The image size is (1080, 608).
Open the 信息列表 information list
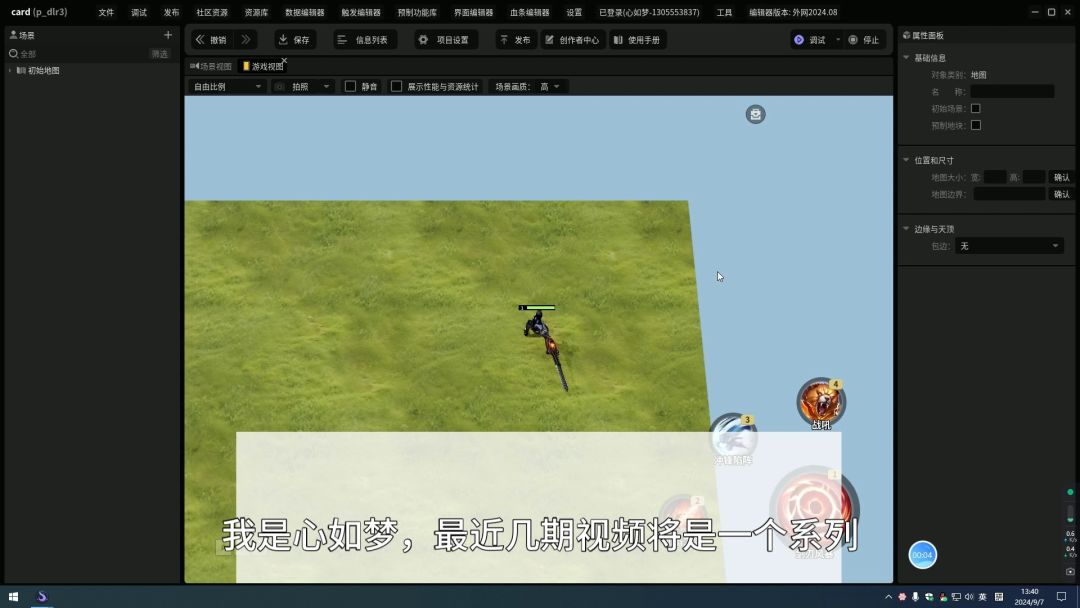coord(362,40)
